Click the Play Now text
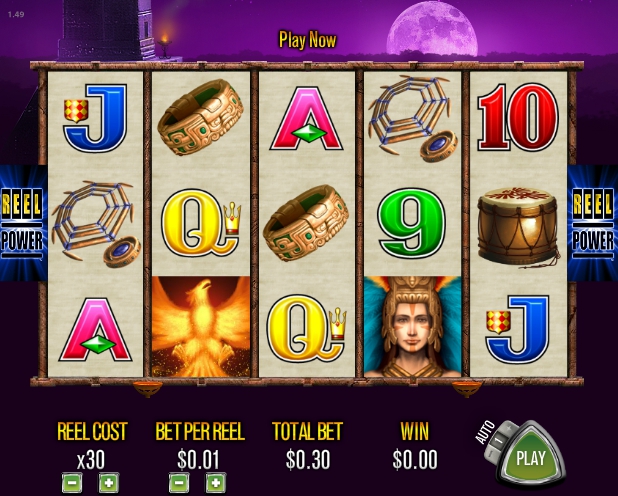The image size is (618, 496). [307, 40]
